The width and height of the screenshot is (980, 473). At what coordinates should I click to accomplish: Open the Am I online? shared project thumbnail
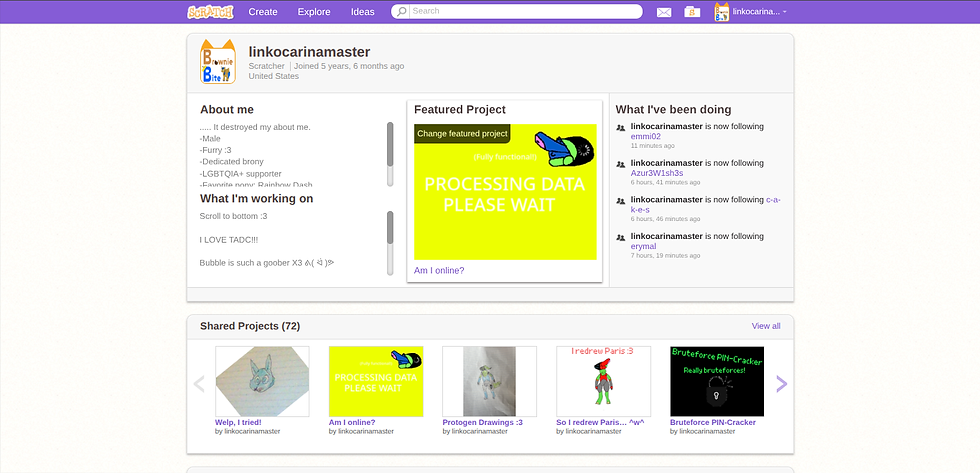[376, 381]
